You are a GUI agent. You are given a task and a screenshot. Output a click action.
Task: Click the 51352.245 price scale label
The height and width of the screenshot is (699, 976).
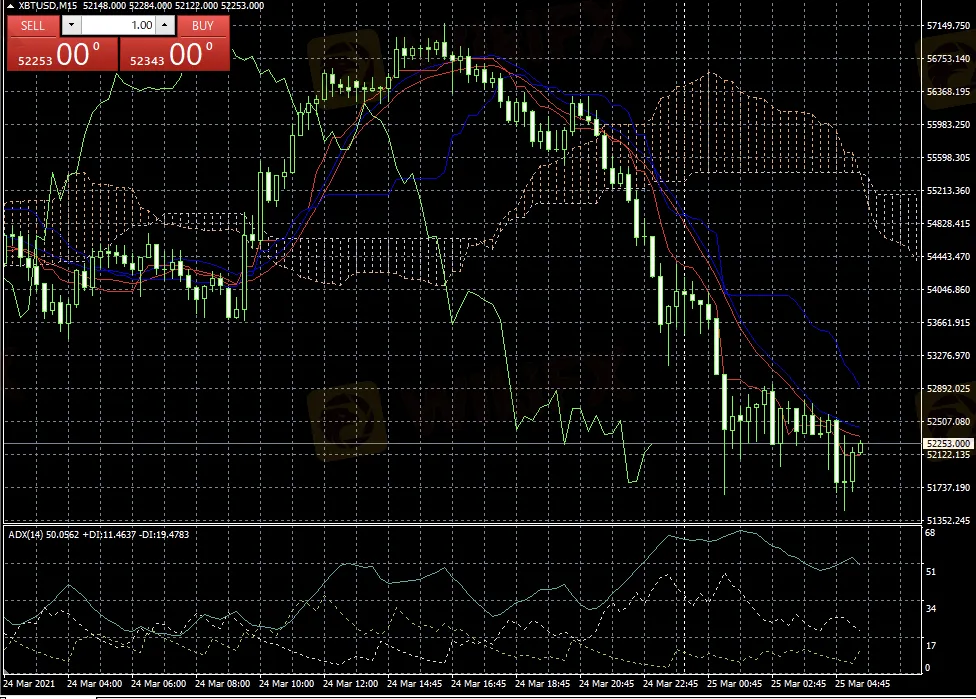[948, 520]
